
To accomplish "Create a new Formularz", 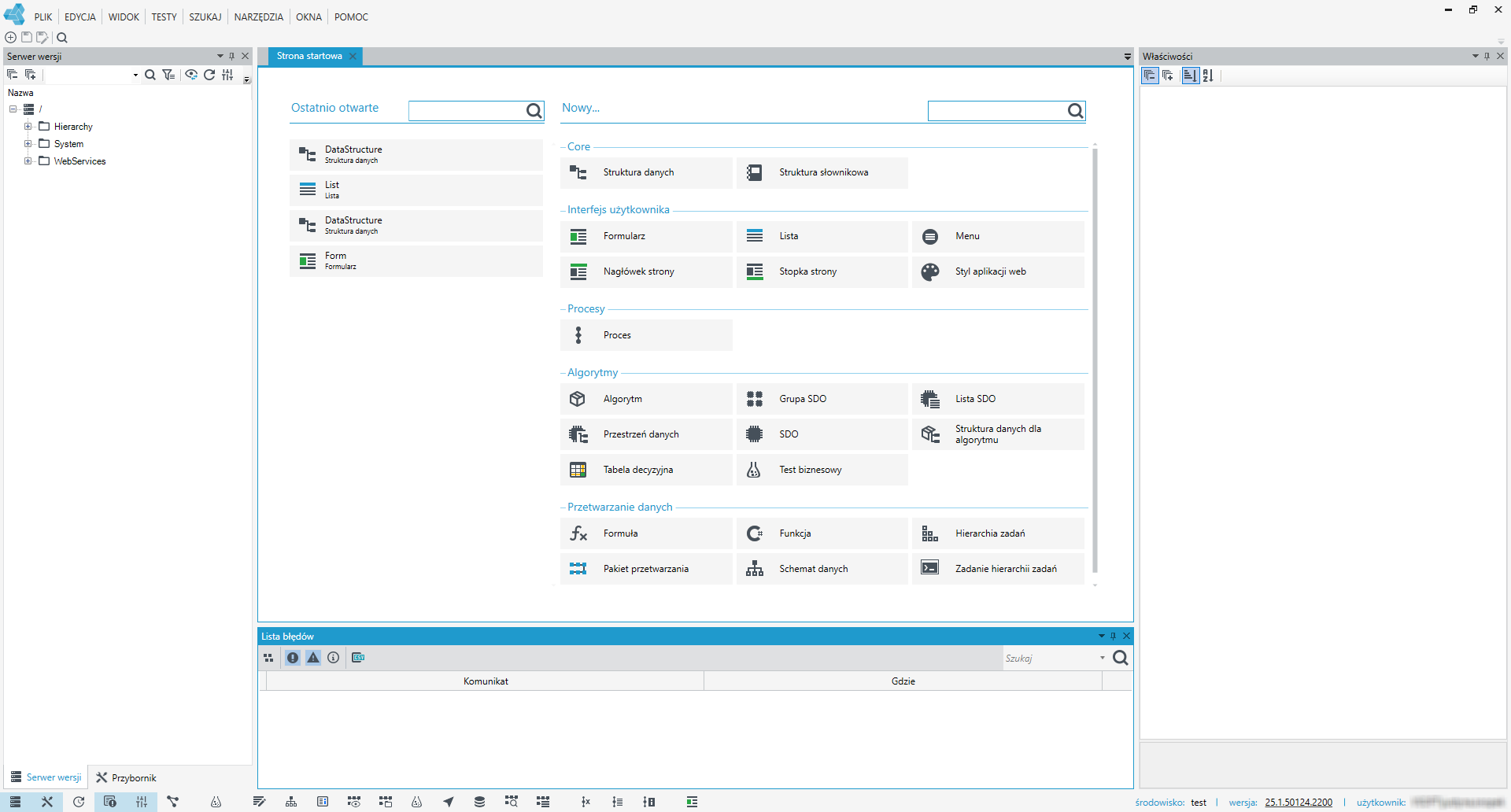I will coord(646,236).
